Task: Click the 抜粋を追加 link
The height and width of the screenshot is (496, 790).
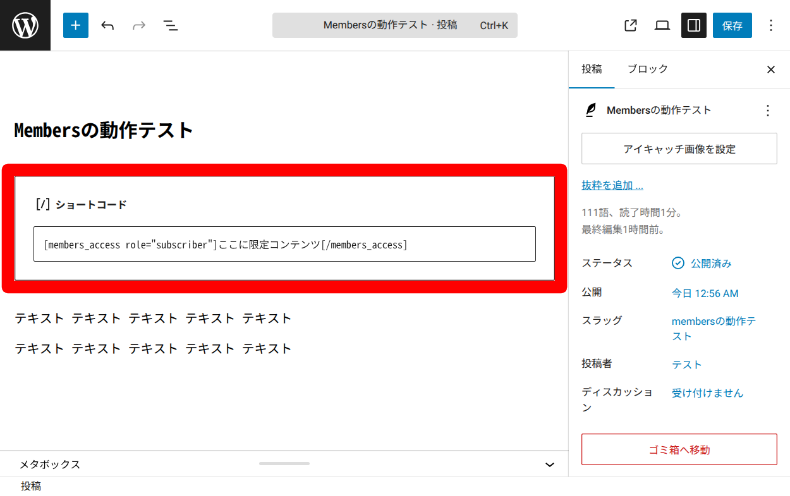Action: click(612, 185)
